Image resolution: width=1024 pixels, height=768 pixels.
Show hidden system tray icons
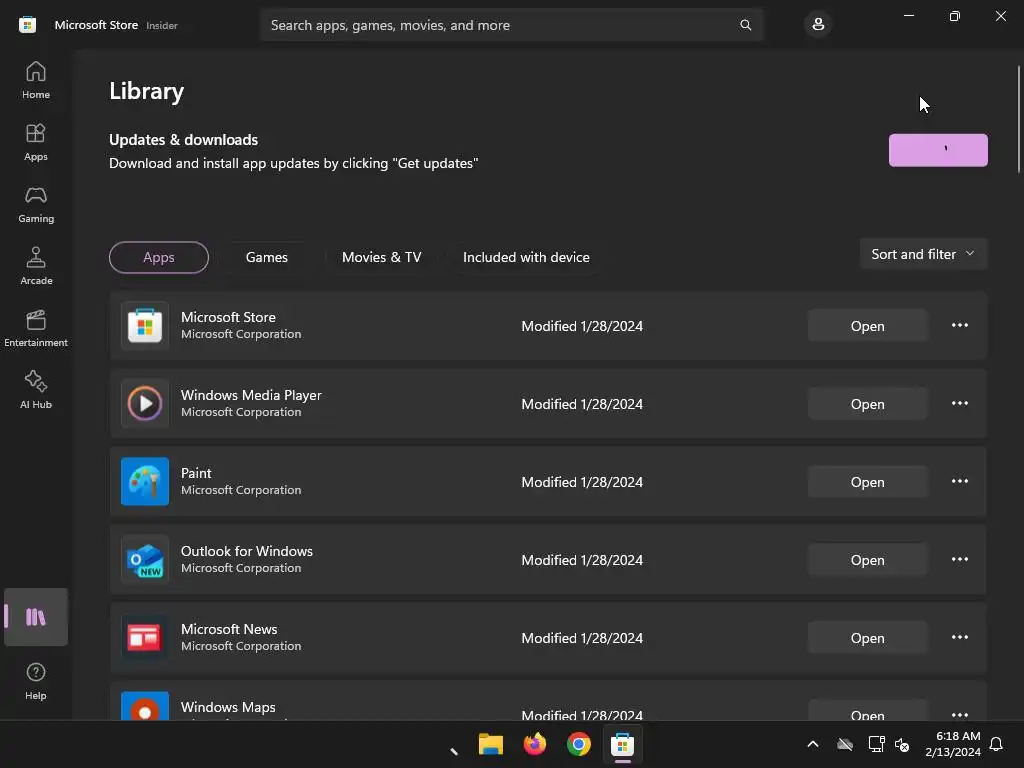pos(813,744)
